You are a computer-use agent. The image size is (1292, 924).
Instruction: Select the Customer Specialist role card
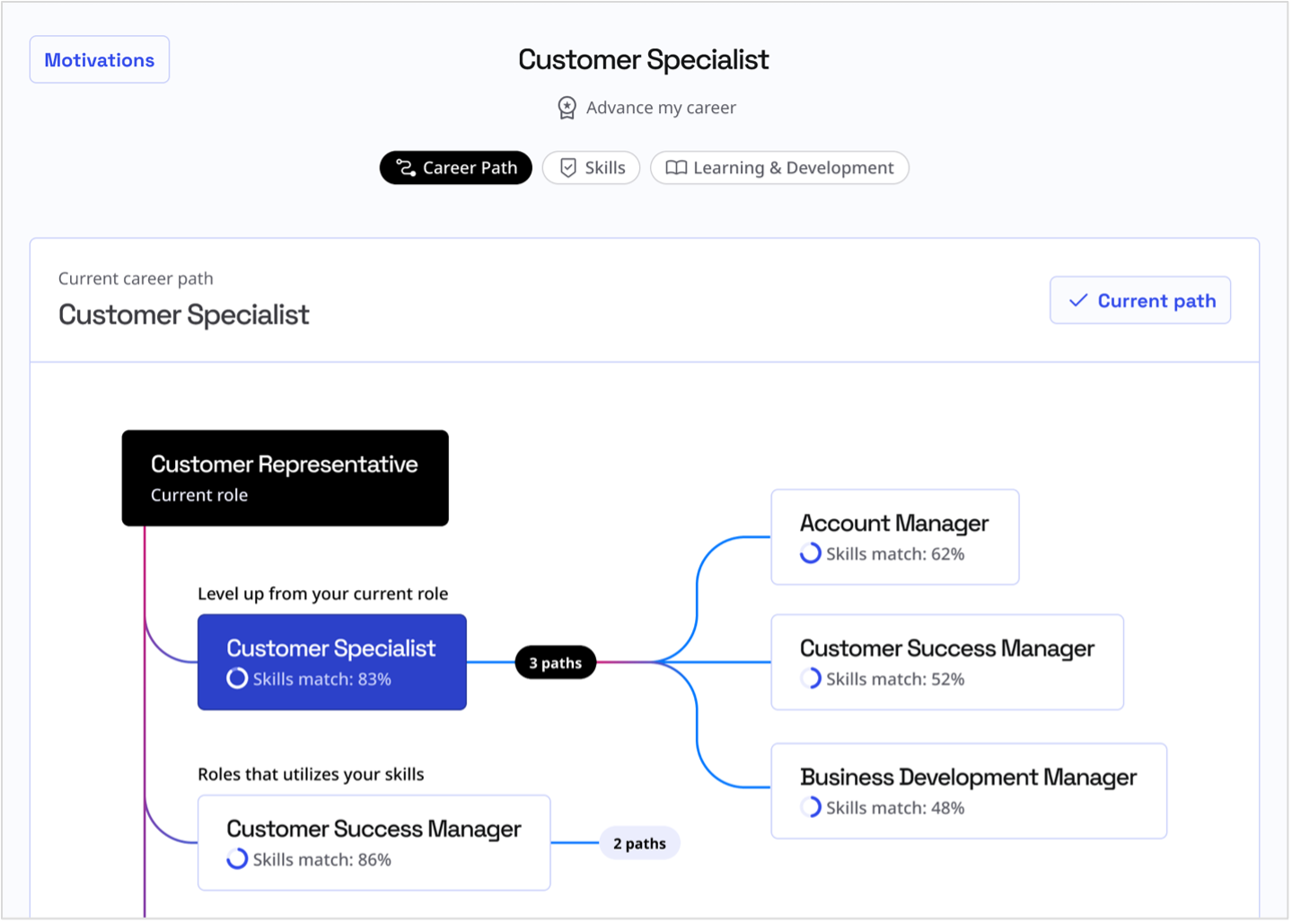pyautogui.click(x=332, y=663)
